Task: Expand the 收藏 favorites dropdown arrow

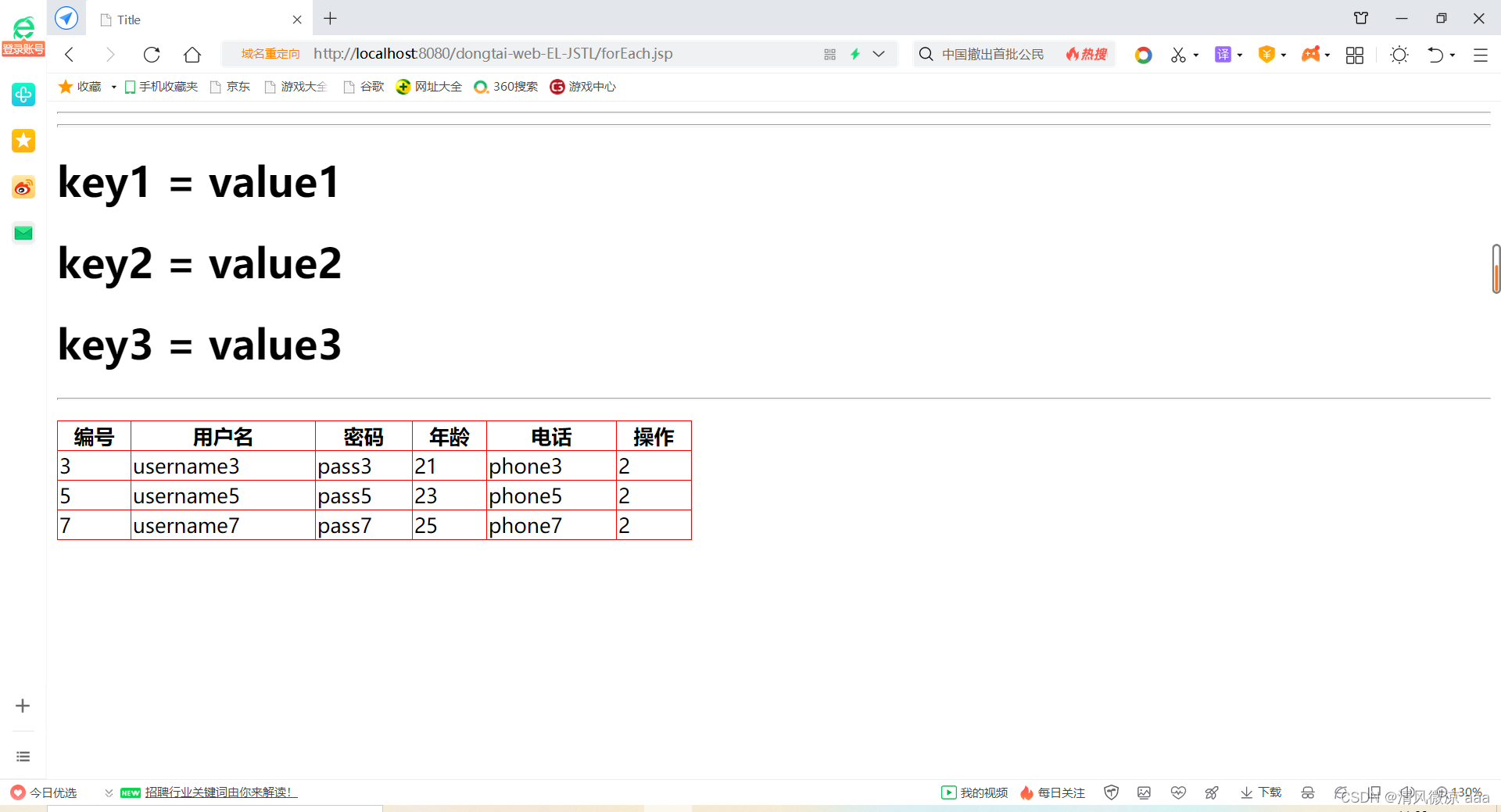Action: coord(114,87)
